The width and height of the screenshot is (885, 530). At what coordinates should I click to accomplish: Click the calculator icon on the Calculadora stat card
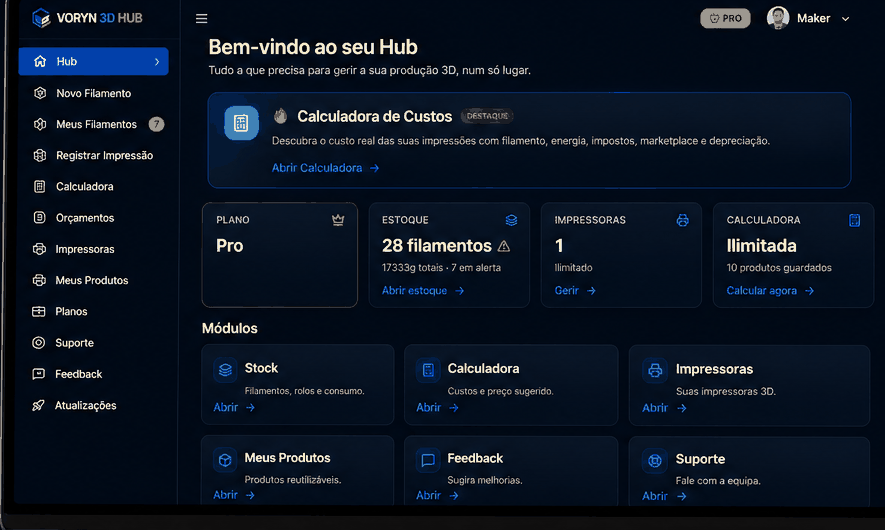855,220
